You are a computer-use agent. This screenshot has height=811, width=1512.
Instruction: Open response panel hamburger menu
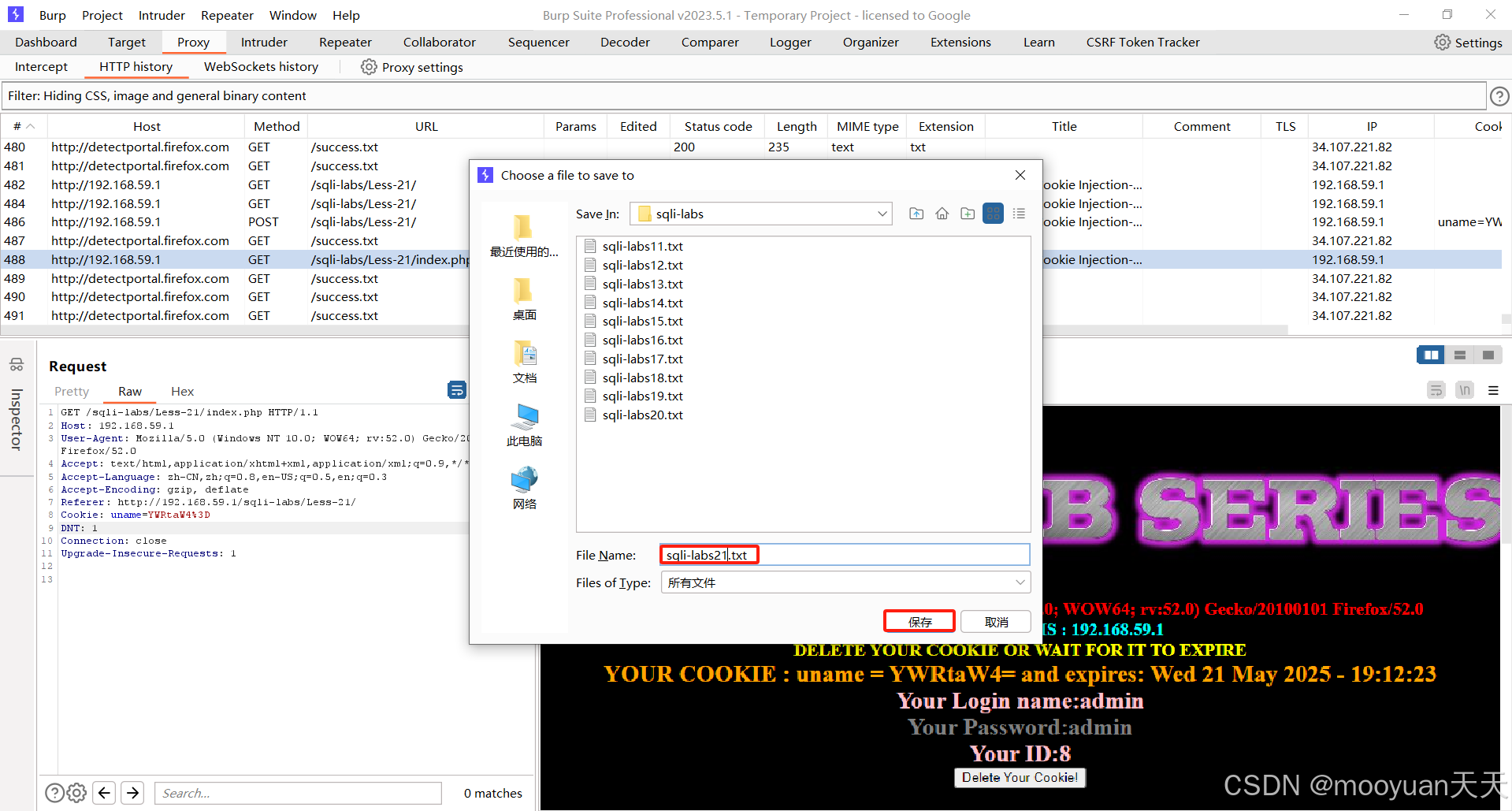click(x=1493, y=390)
